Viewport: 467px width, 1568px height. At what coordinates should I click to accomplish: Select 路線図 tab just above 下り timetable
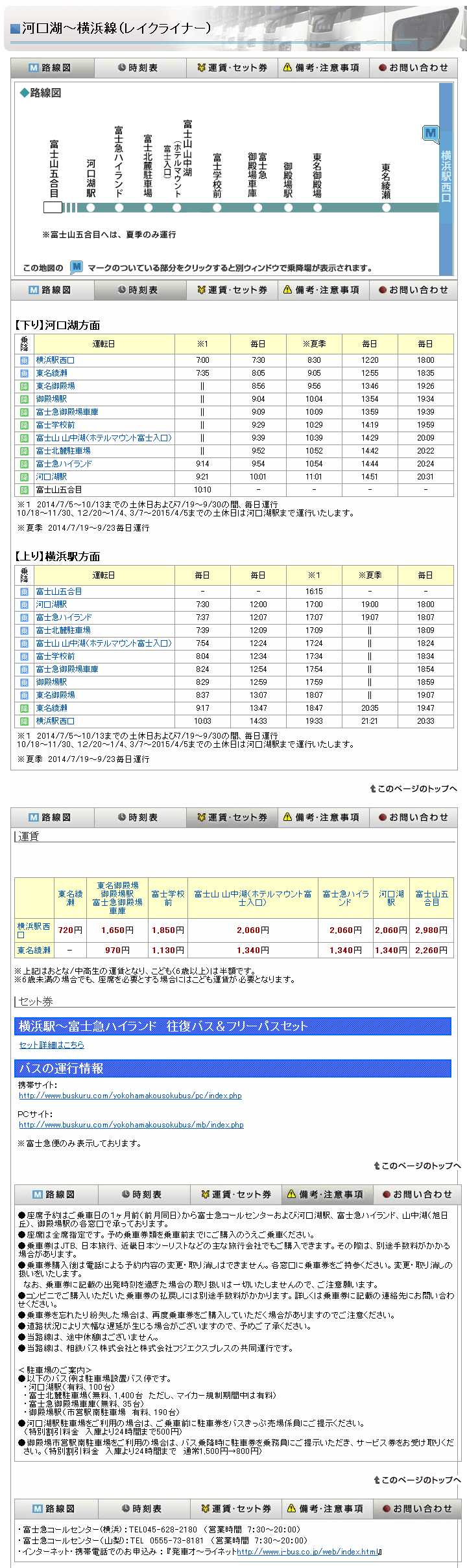(52, 290)
